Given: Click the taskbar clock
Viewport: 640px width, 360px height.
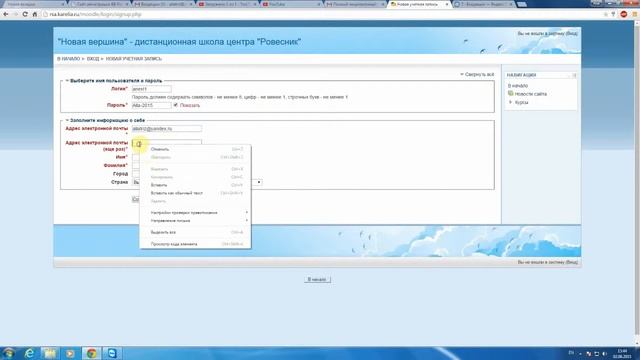Looking at the screenshot, I should point(622,353).
